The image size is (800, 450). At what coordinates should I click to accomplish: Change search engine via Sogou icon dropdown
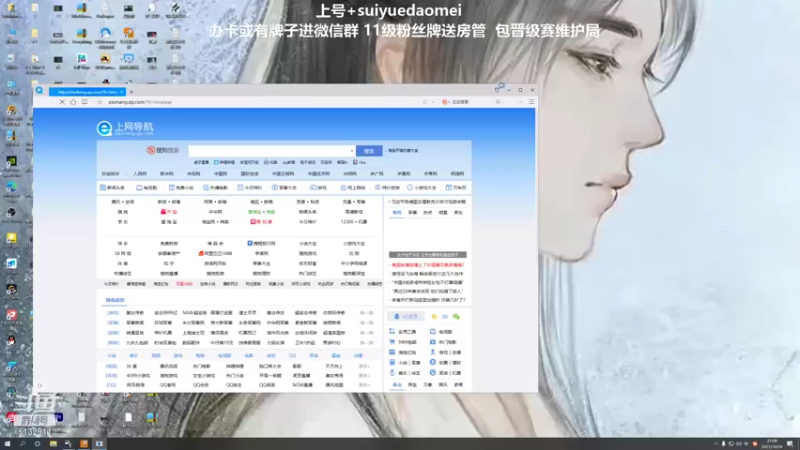[446, 102]
